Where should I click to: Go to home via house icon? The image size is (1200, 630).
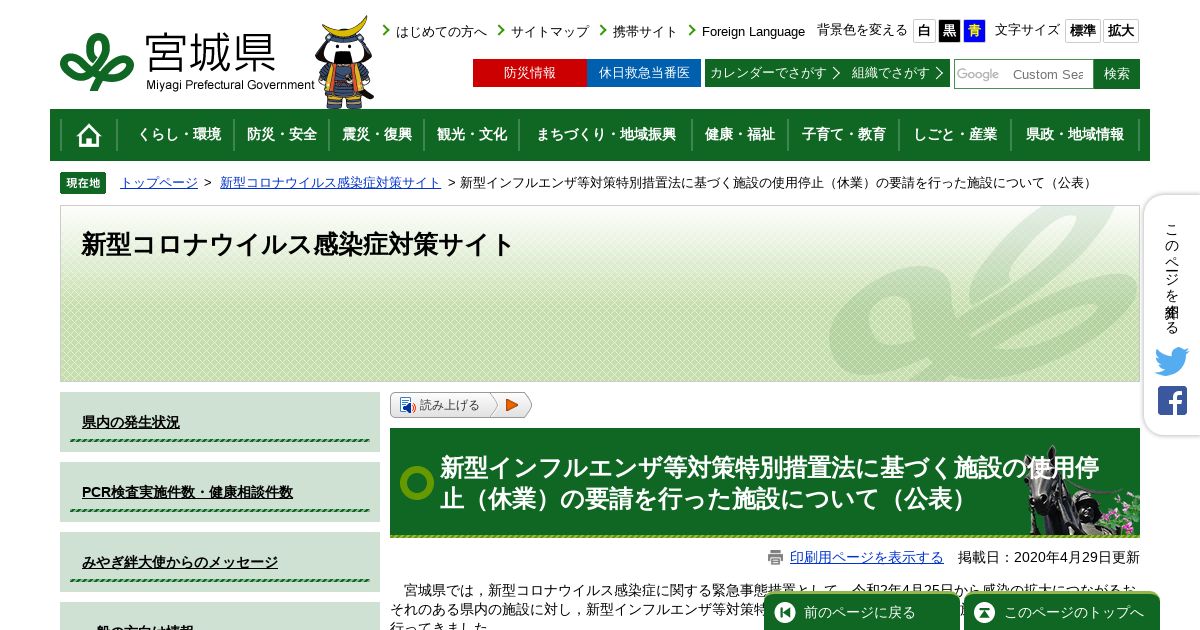click(89, 135)
